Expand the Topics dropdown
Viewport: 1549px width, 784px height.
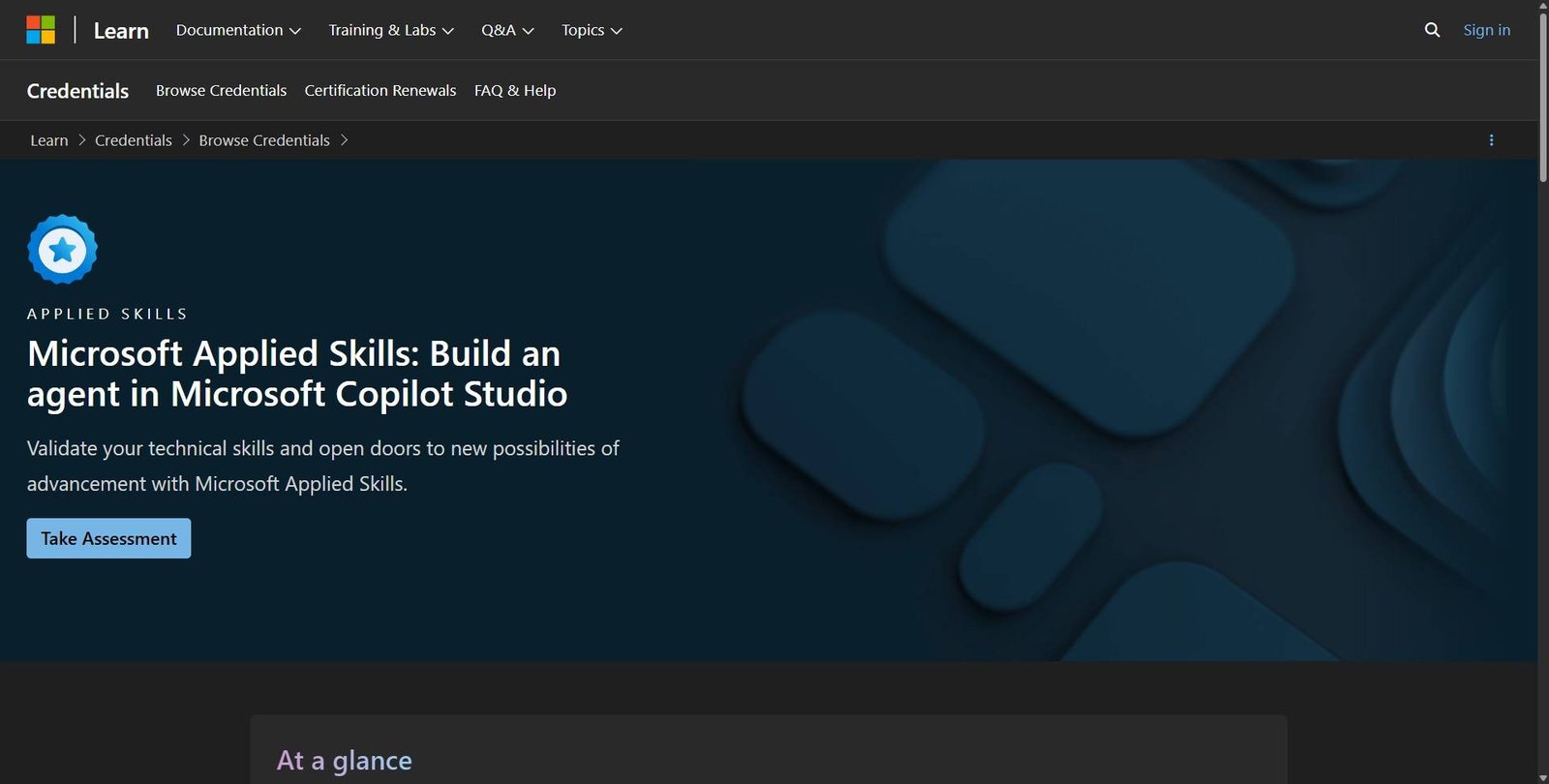[592, 30]
